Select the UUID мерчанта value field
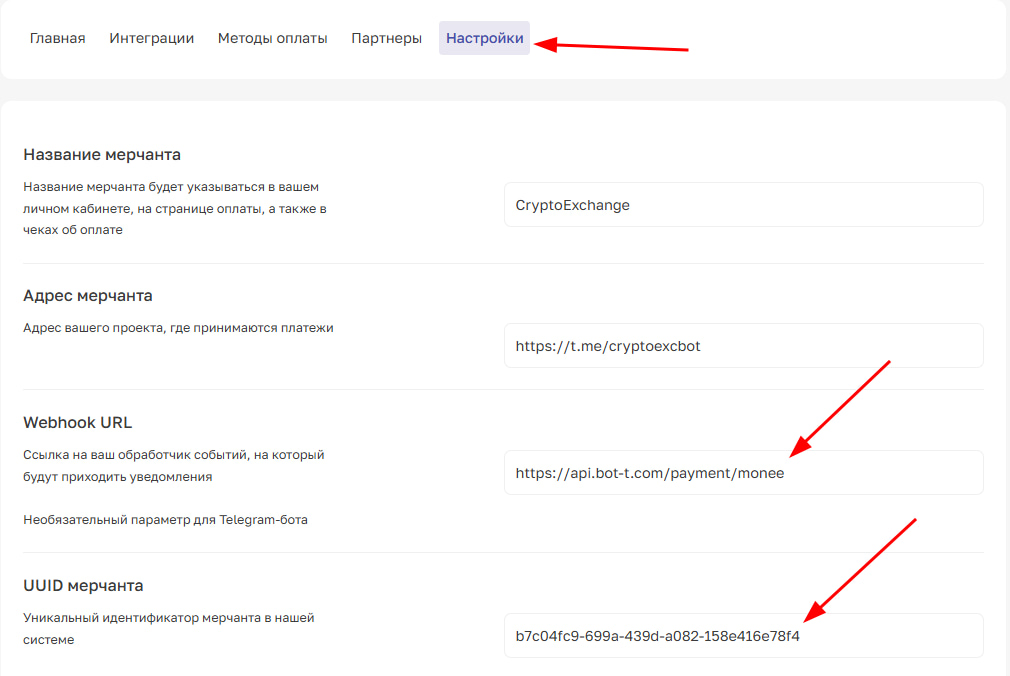Screen dimensions: 1010x676 (743, 636)
